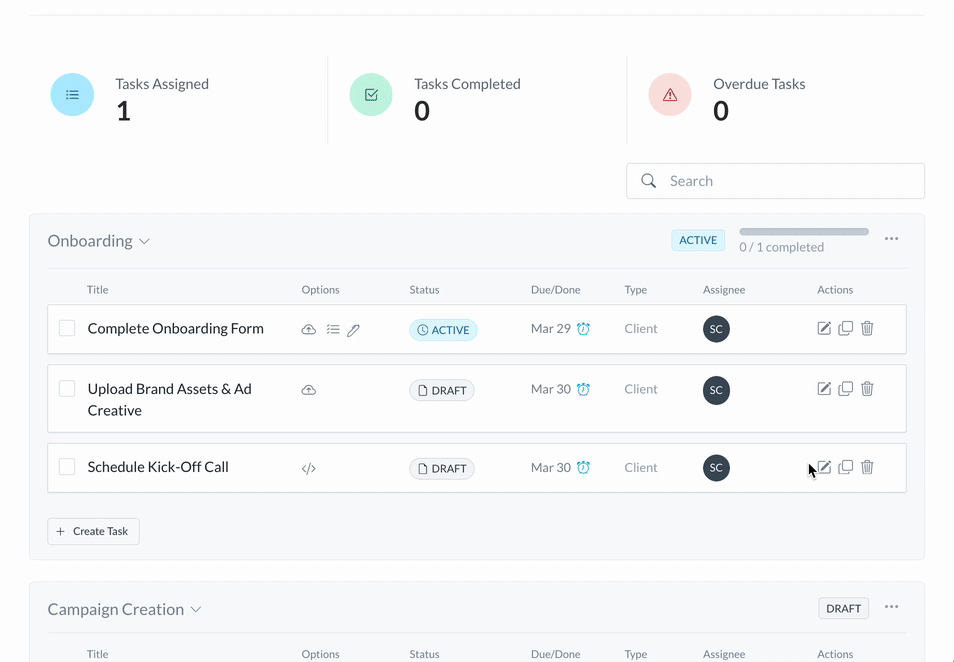
Task: Delete the Upload Brand Assets task
Action: [867, 389]
